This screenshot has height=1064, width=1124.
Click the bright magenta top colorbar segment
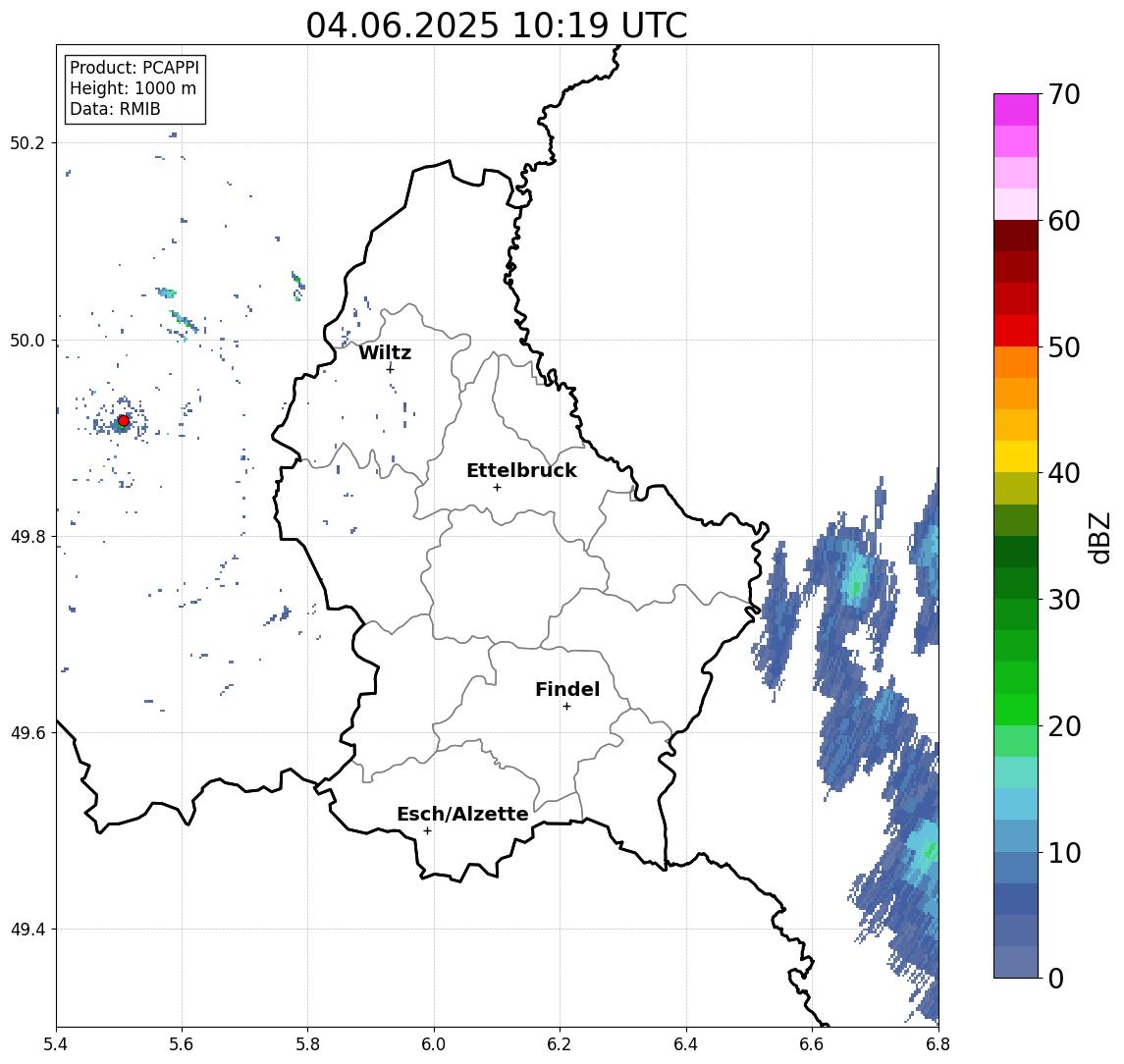click(x=1016, y=110)
